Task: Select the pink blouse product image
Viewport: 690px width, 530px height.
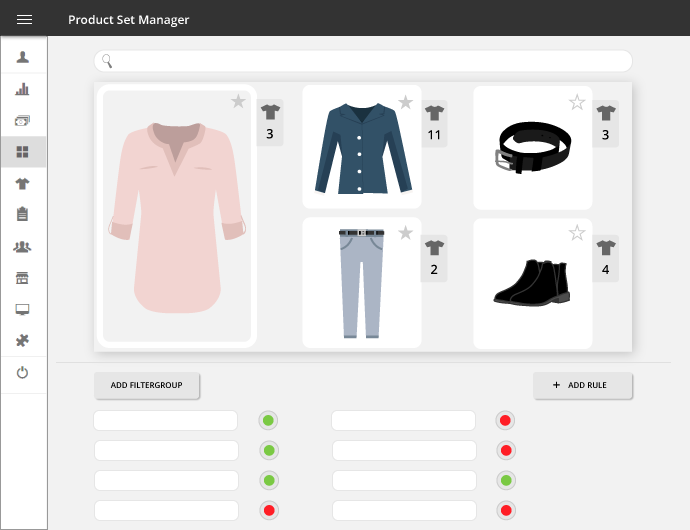Action: pos(177,216)
